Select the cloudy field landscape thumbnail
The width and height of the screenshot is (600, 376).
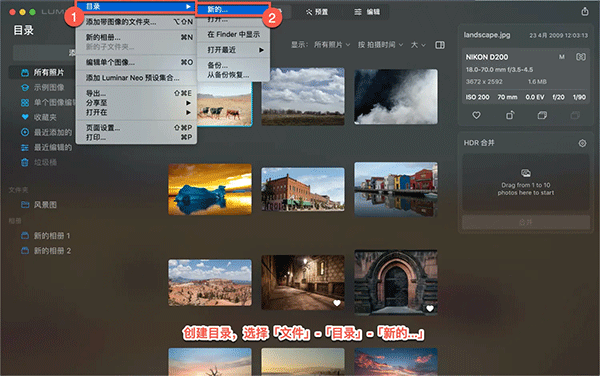(x=303, y=96)
